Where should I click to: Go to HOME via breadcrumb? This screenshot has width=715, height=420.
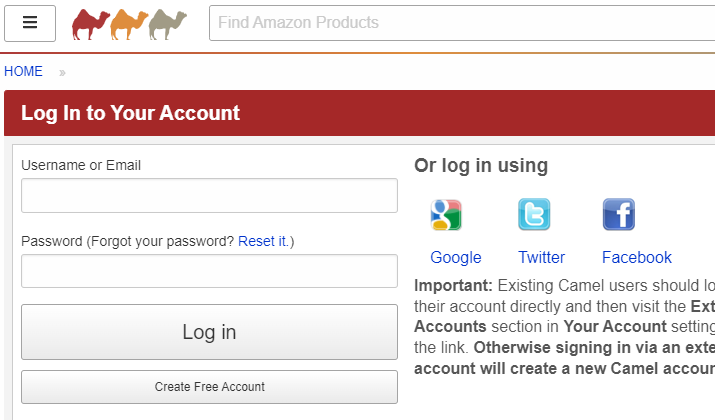23,71
